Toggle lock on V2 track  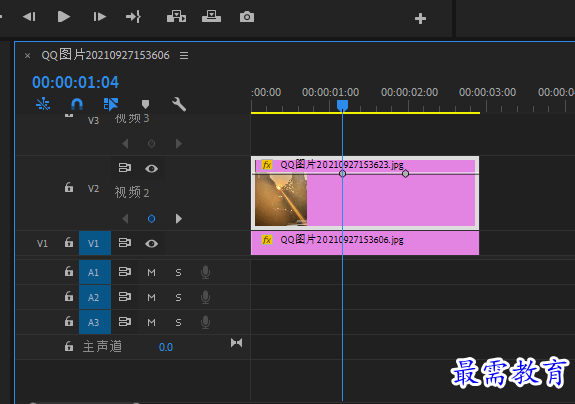[x=69, y=187]
